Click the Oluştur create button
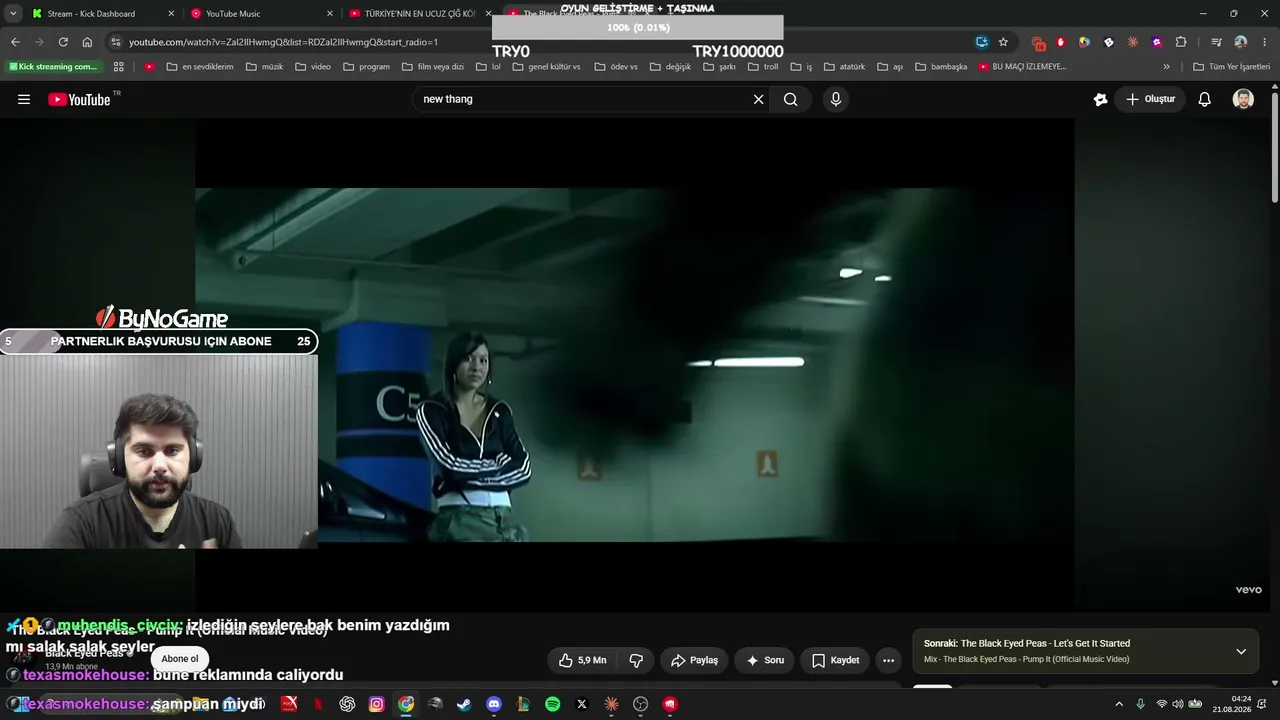Screen dimensions: 1280x720 pyautogui.click(x=1150, y=99)
